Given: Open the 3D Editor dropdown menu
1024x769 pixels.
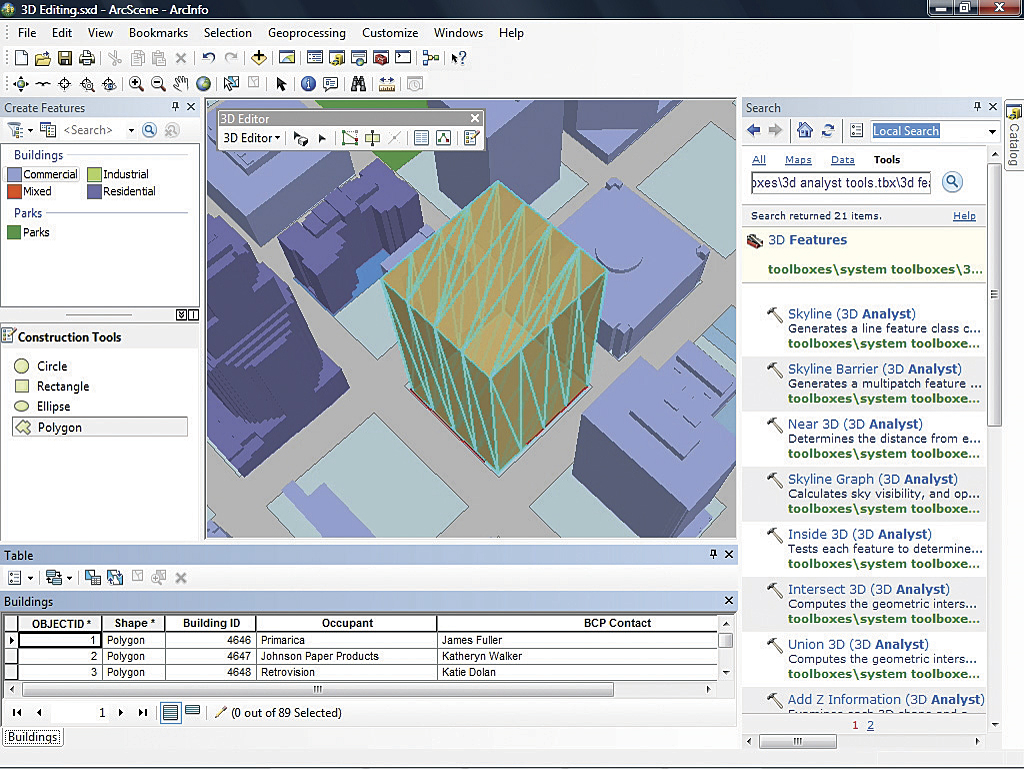Looking at the screenshot, I should [251, 138].
